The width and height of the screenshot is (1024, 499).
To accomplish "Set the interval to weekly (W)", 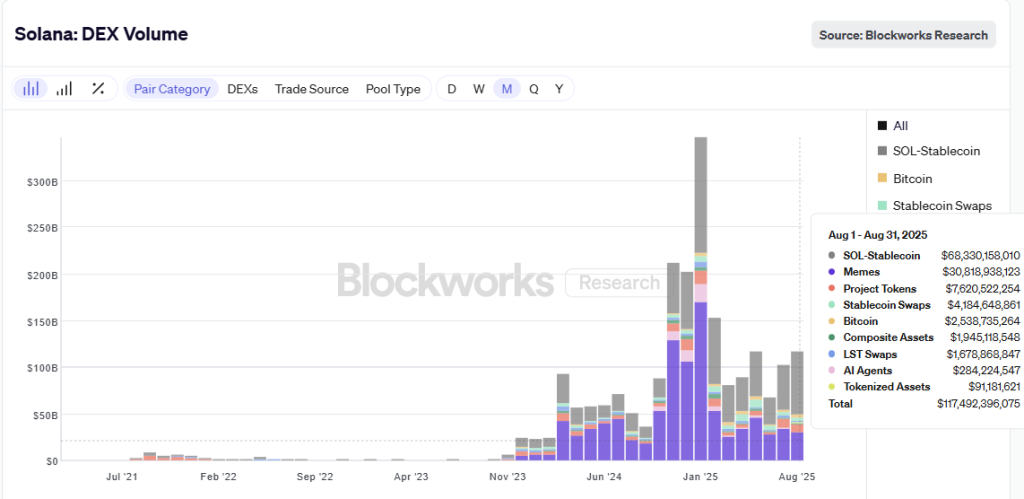I will coord(479,89).
